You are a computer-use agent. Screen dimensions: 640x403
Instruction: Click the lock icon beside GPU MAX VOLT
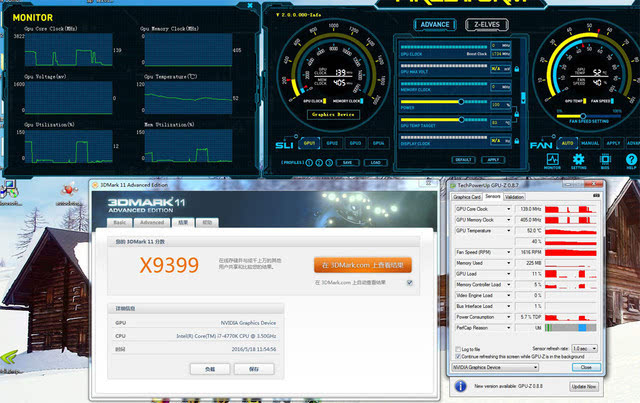pyautogui.click(x=517, y=69)
